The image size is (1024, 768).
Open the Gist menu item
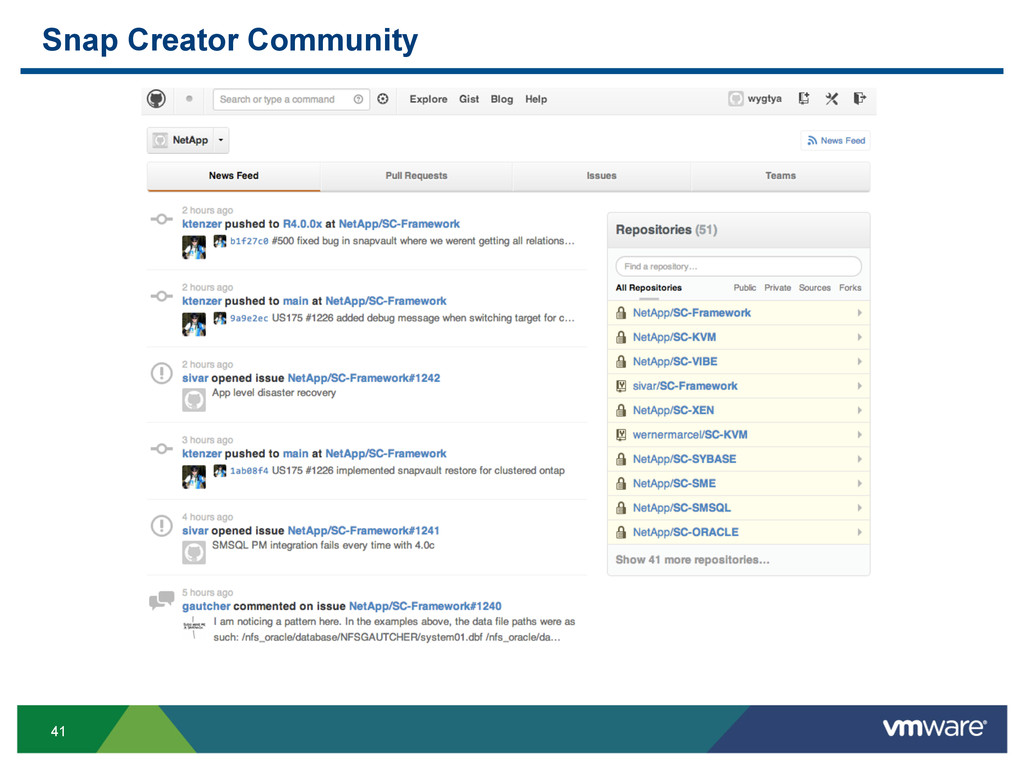tap(469, 99)
